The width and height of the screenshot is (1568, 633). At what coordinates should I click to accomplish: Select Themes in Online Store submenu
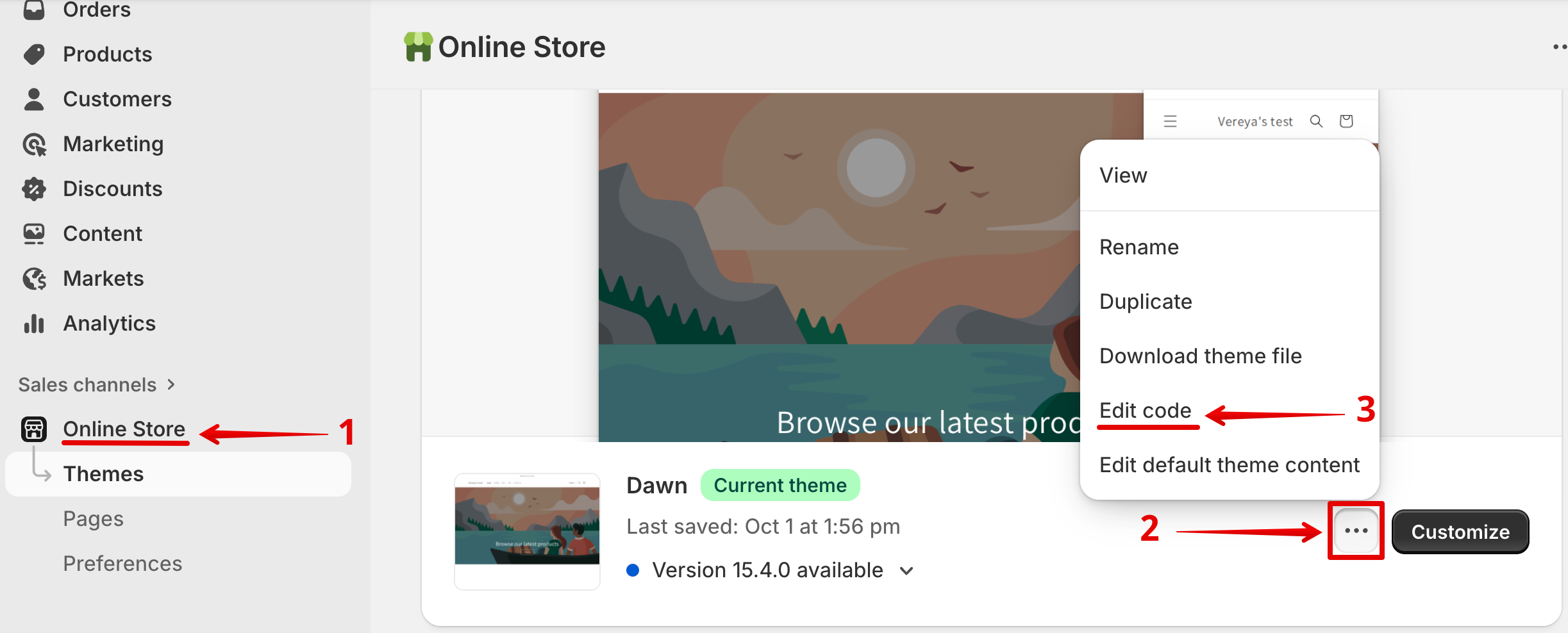point(178,474)
